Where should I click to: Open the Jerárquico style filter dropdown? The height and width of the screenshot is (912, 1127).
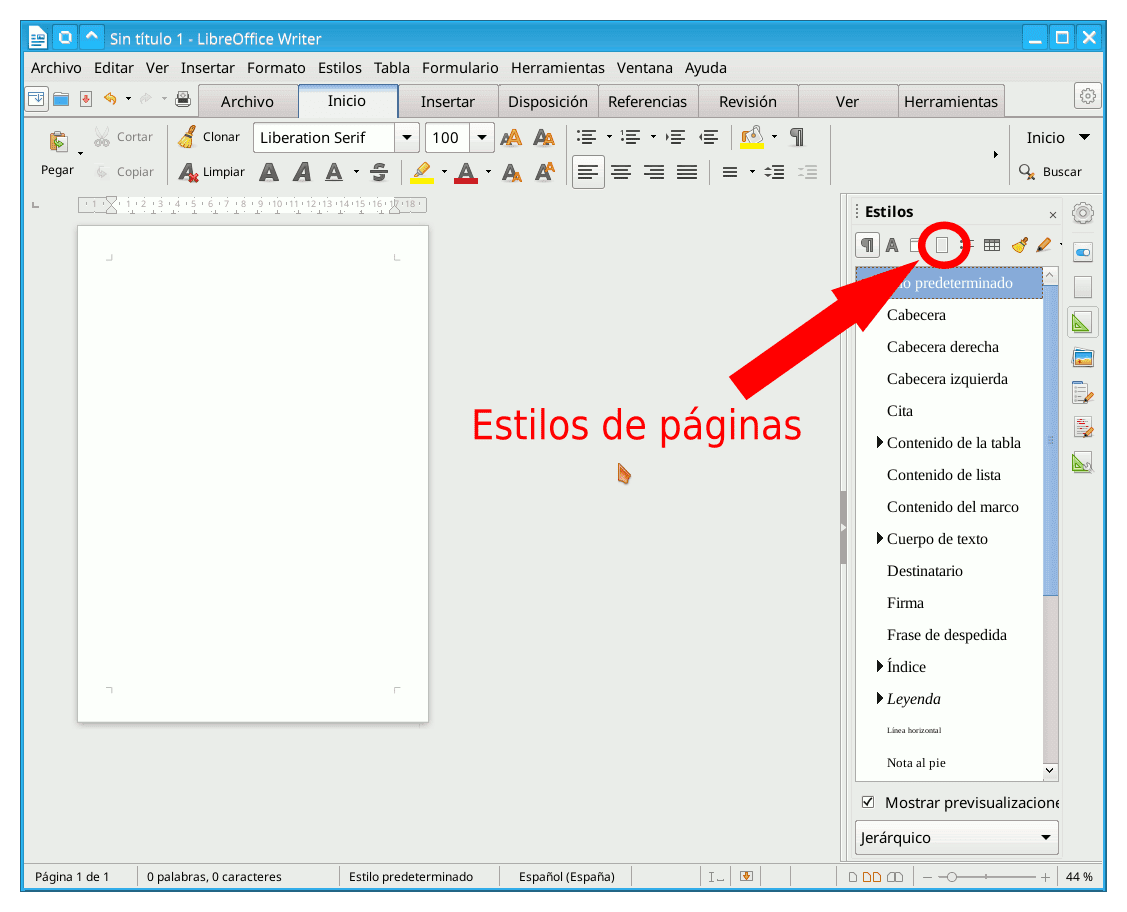pos(955,837)
